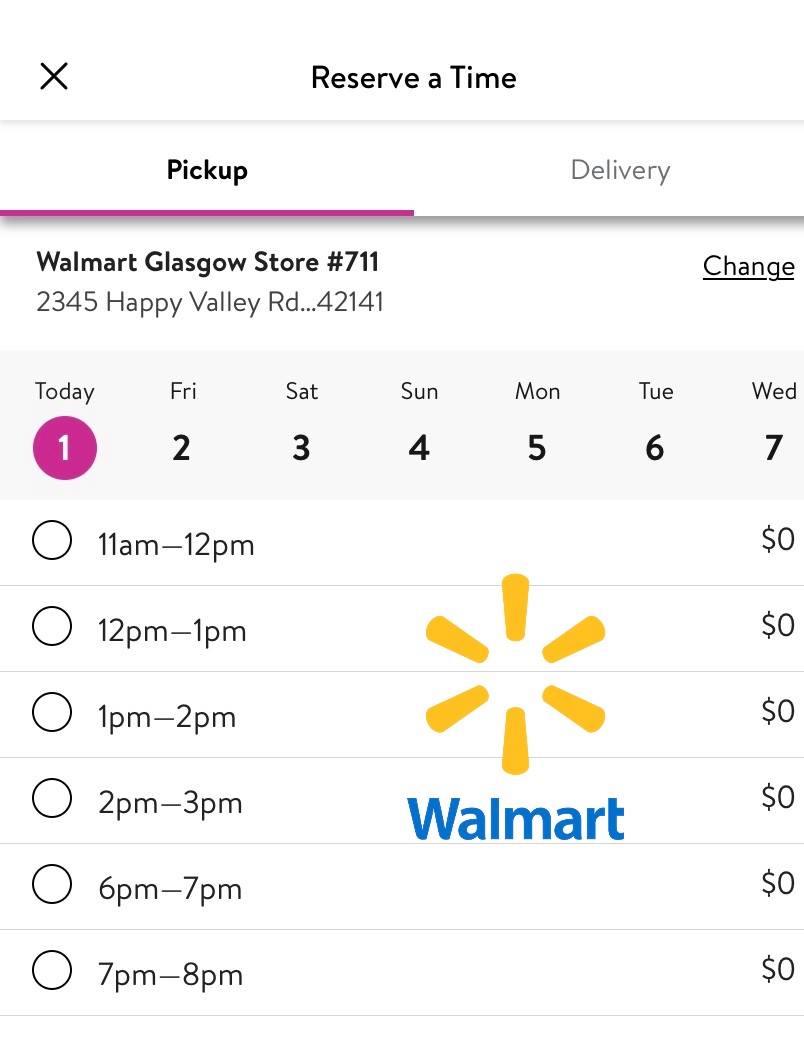The image size is (804, 1060).
Task: Choose Wednesday the 7th
Action: (773, 447)
